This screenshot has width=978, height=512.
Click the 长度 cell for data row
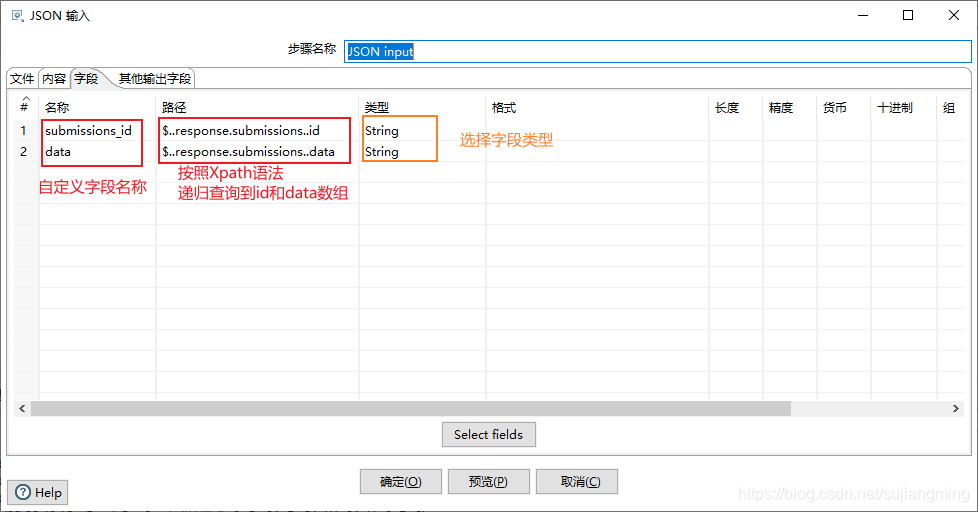coord(736,152)
